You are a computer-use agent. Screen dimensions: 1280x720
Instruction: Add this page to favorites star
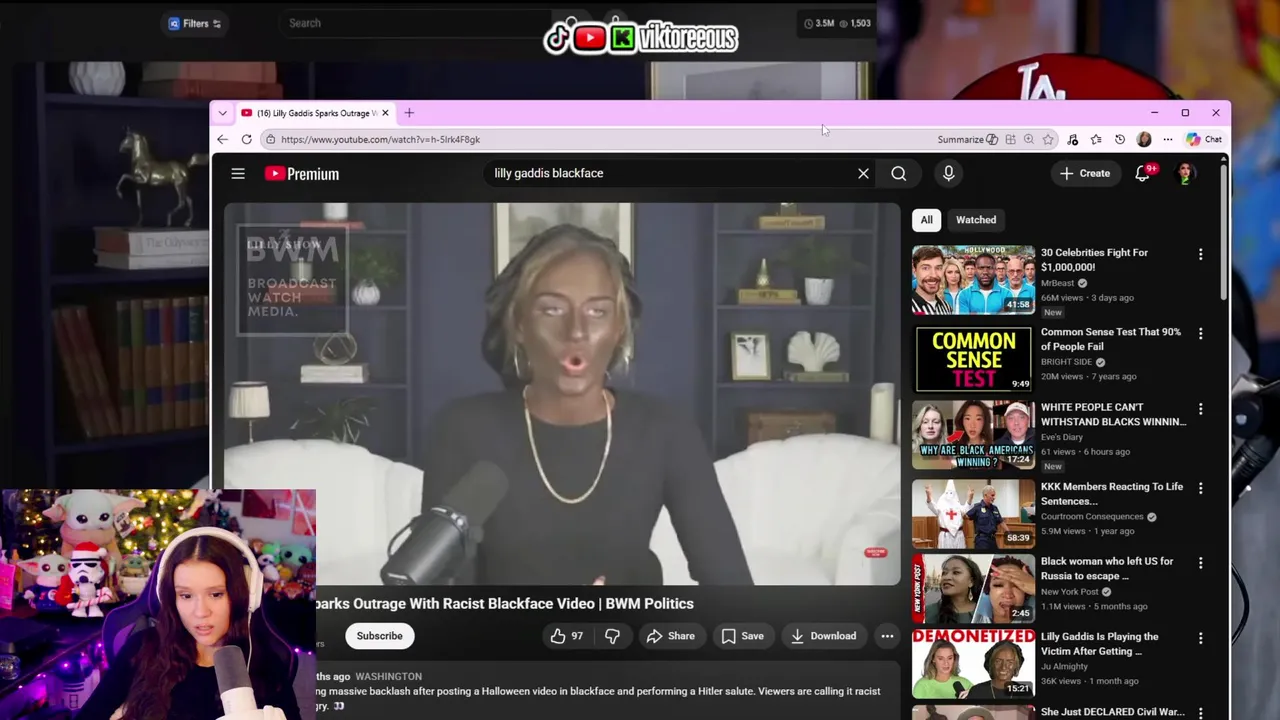click(x=1048, y=140)
